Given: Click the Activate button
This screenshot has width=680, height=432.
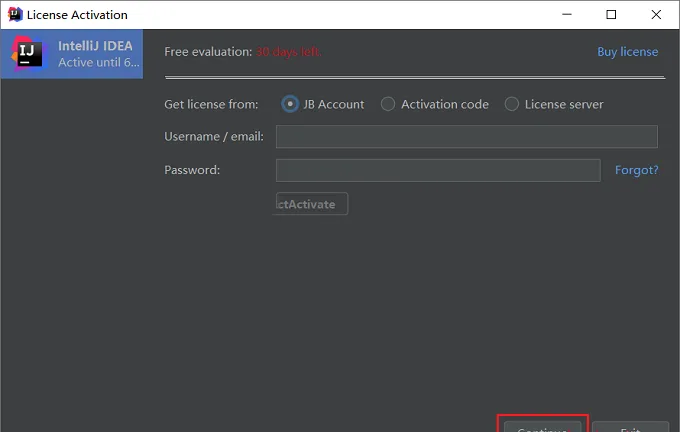Looking at the screenshot, I should [312, 204].
